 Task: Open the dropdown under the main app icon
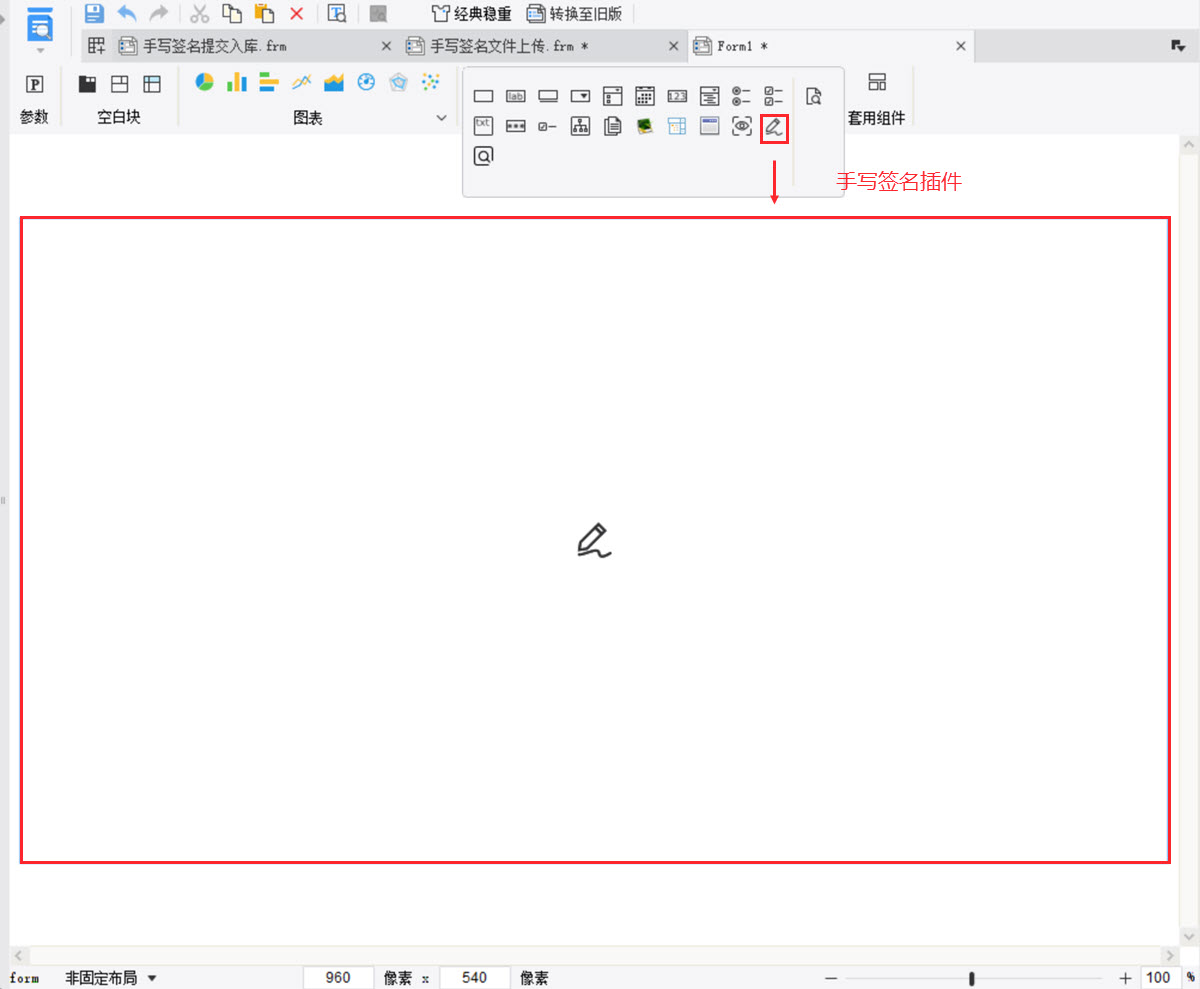pyautogui.click(x=40, y=50)
